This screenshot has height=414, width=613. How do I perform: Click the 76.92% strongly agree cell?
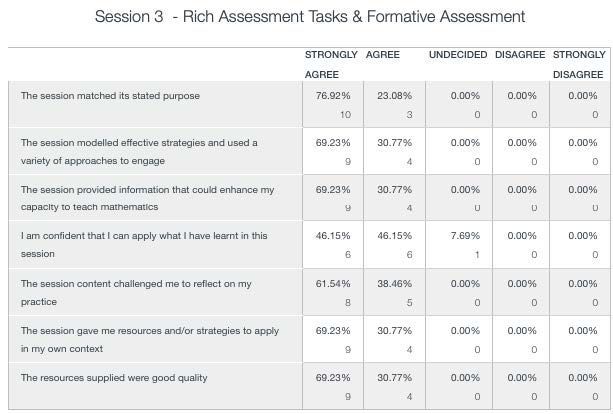(333, 96)
